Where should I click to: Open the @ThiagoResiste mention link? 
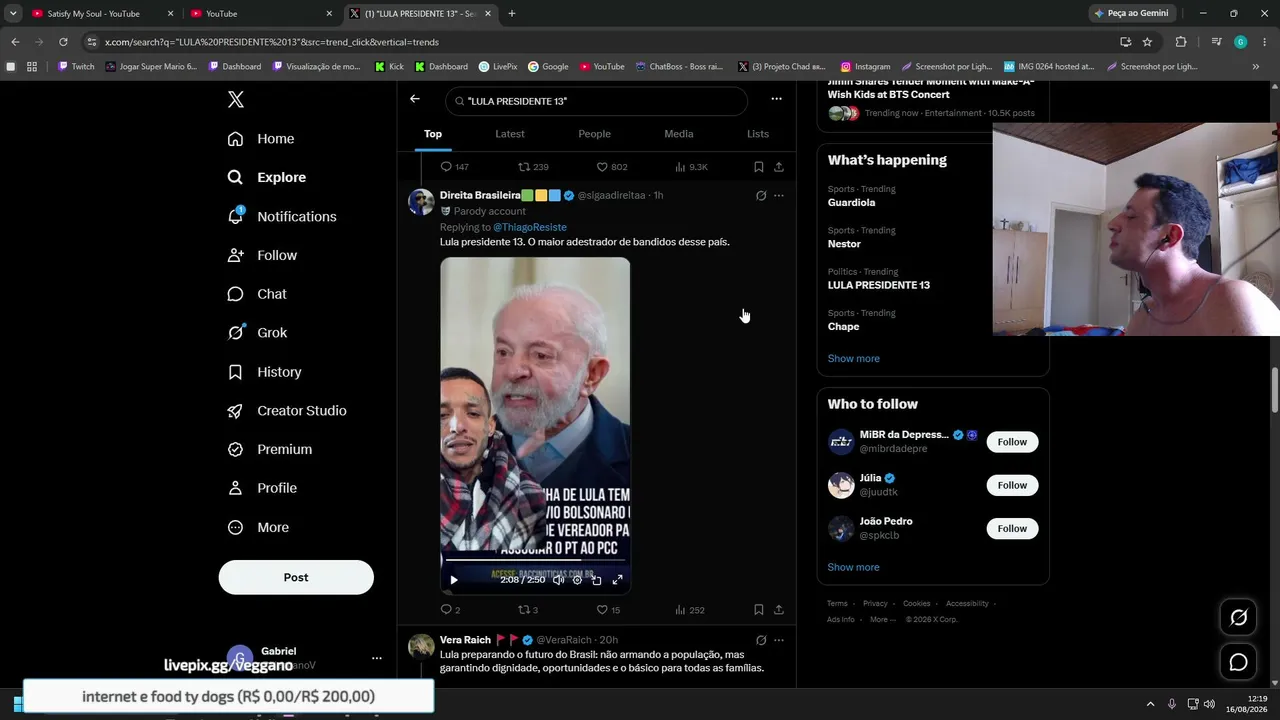click(x=530, y=228)
